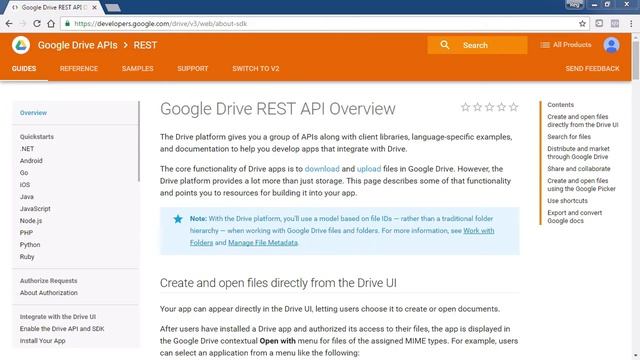Open the Support tab
The image size is (640, 360).
(193, 69)
